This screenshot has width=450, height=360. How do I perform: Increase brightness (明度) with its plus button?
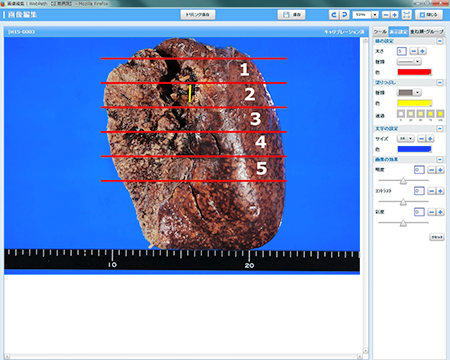click(x=440, y=170)
